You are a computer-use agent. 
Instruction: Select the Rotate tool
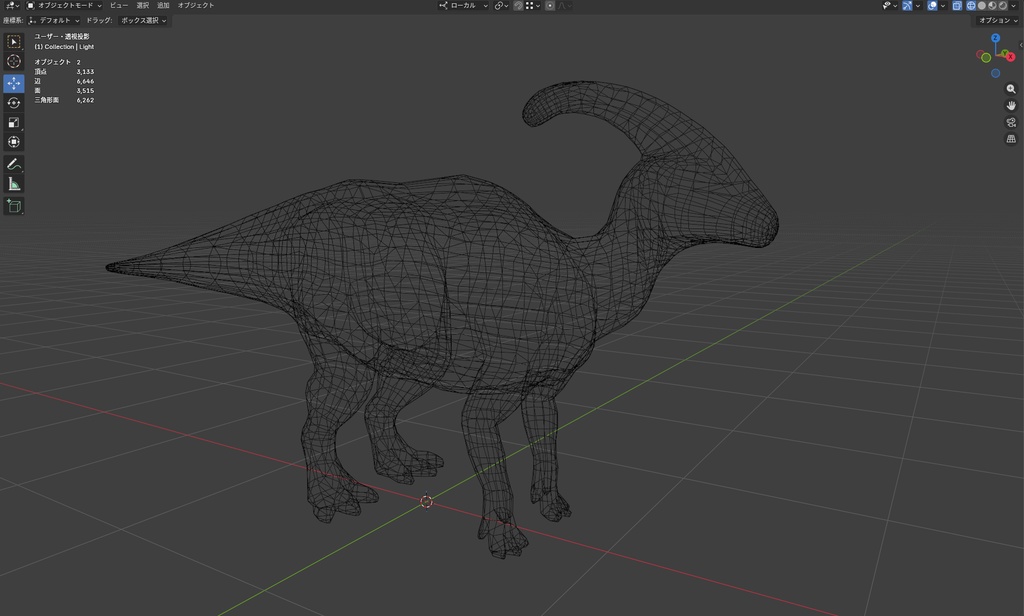(x=14, y=103)
